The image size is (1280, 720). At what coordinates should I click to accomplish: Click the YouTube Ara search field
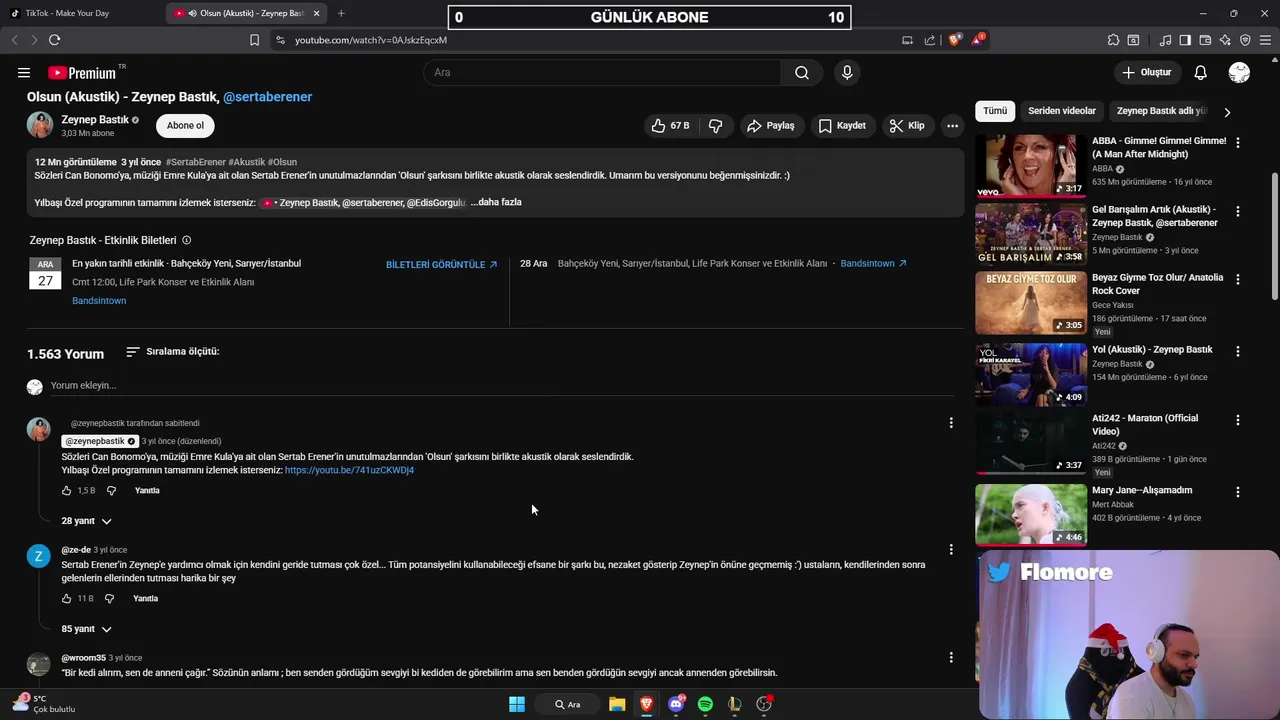pyautogui.click(x=603, y=72)
